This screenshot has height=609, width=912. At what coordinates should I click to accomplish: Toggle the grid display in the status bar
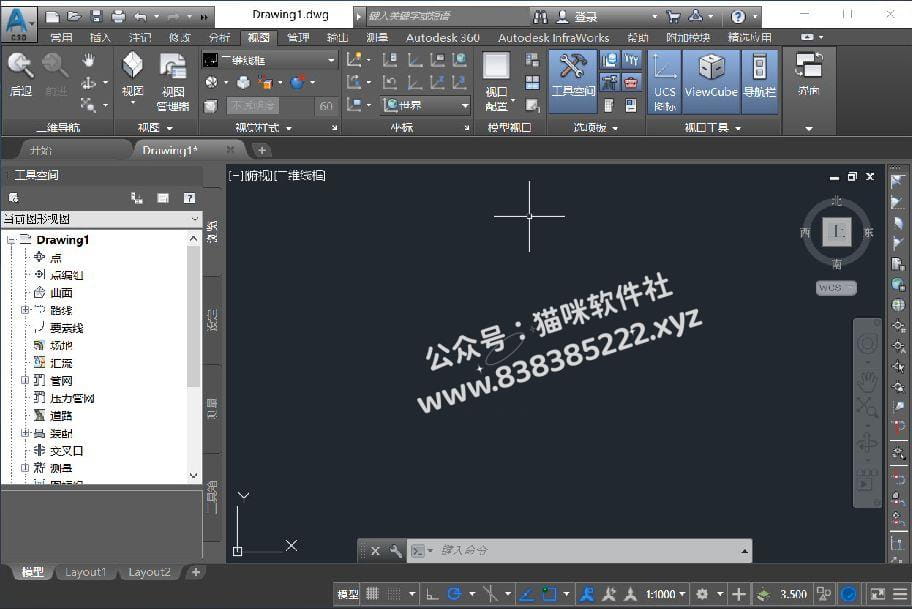tap(372, 594)
